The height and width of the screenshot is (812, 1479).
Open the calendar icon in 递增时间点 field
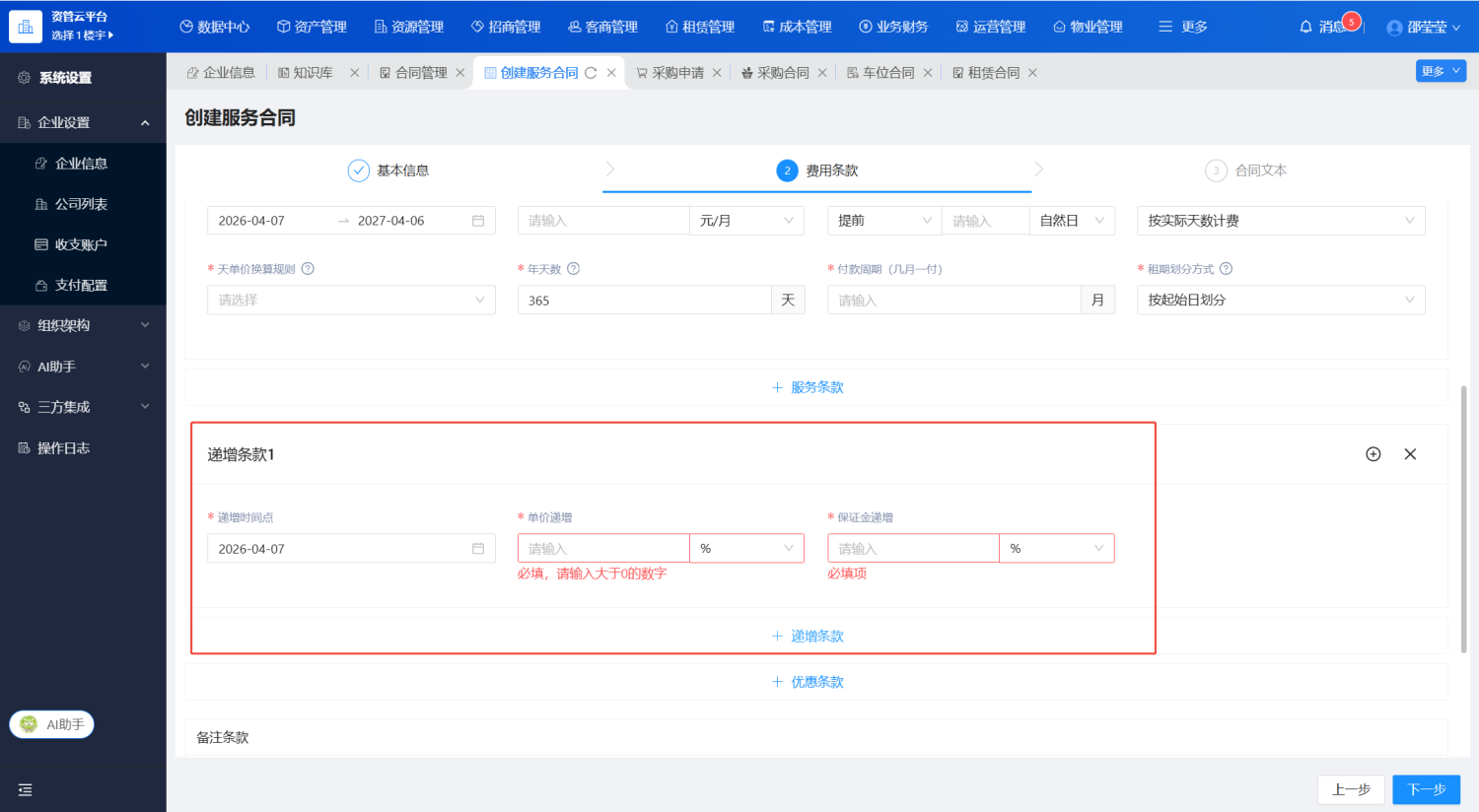(478, 549)
